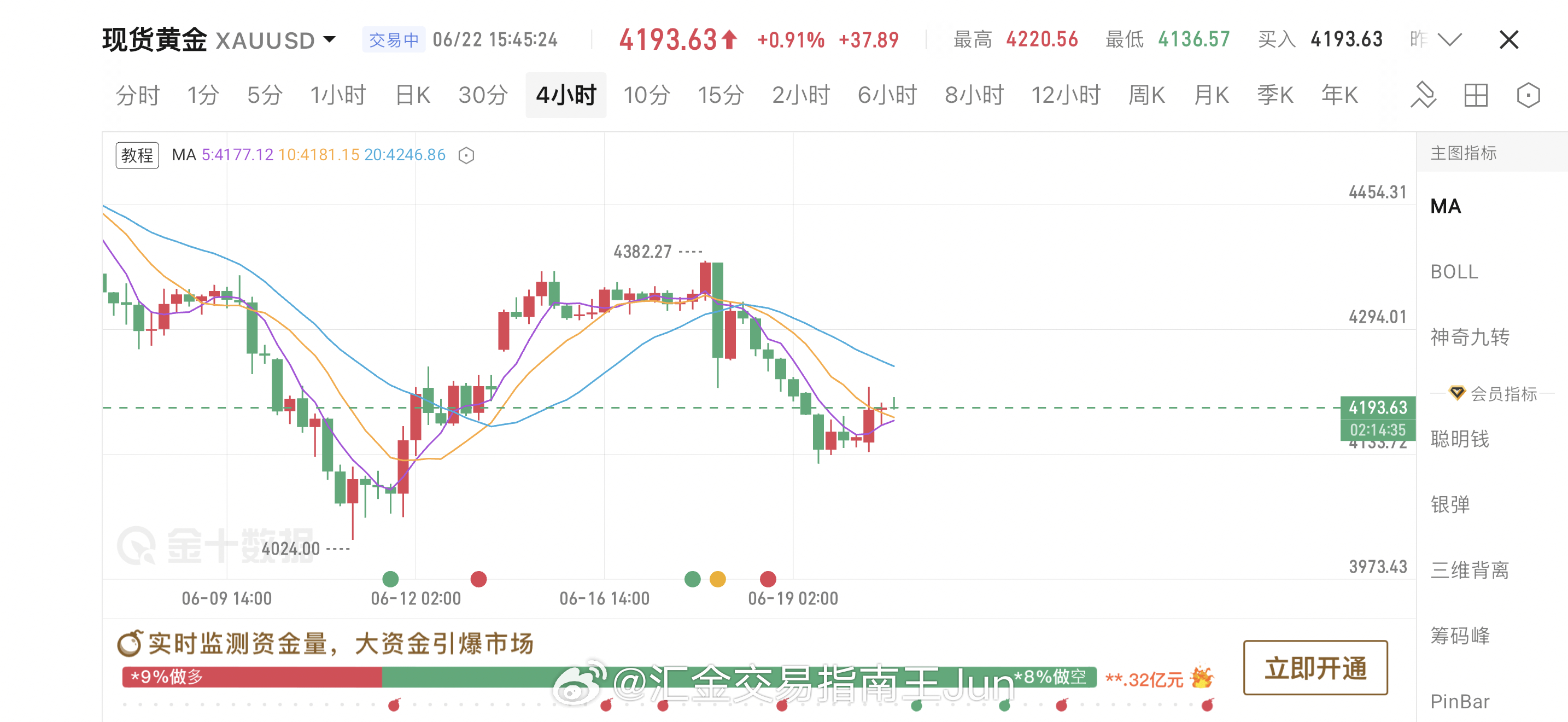Screen dimensions: 1568x722
Task: Switch to 年K timeframe
Action: click(1339, 95)
